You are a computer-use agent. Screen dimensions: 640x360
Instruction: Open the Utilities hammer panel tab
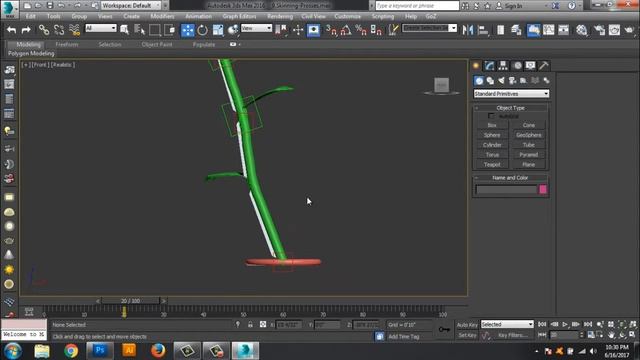pos(544,66)
